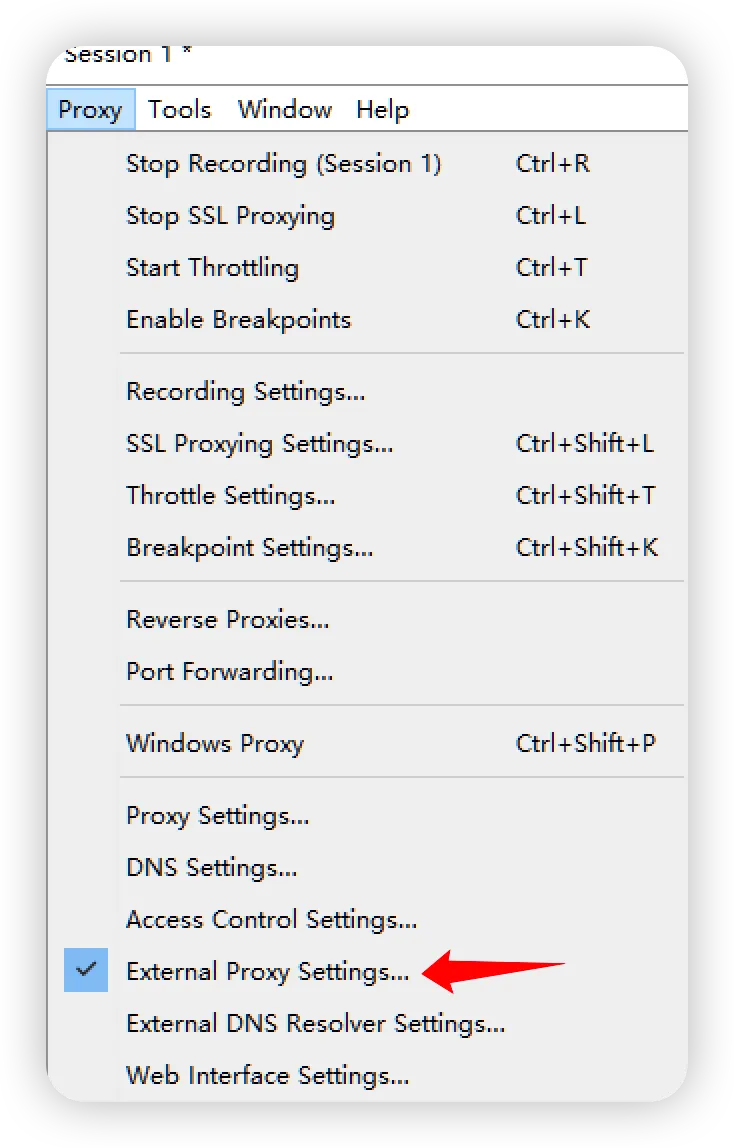The width and height of the screenshot is (734, 1148).
Task: Select Stop Recording (Session 1)
Action: (283, 163)
